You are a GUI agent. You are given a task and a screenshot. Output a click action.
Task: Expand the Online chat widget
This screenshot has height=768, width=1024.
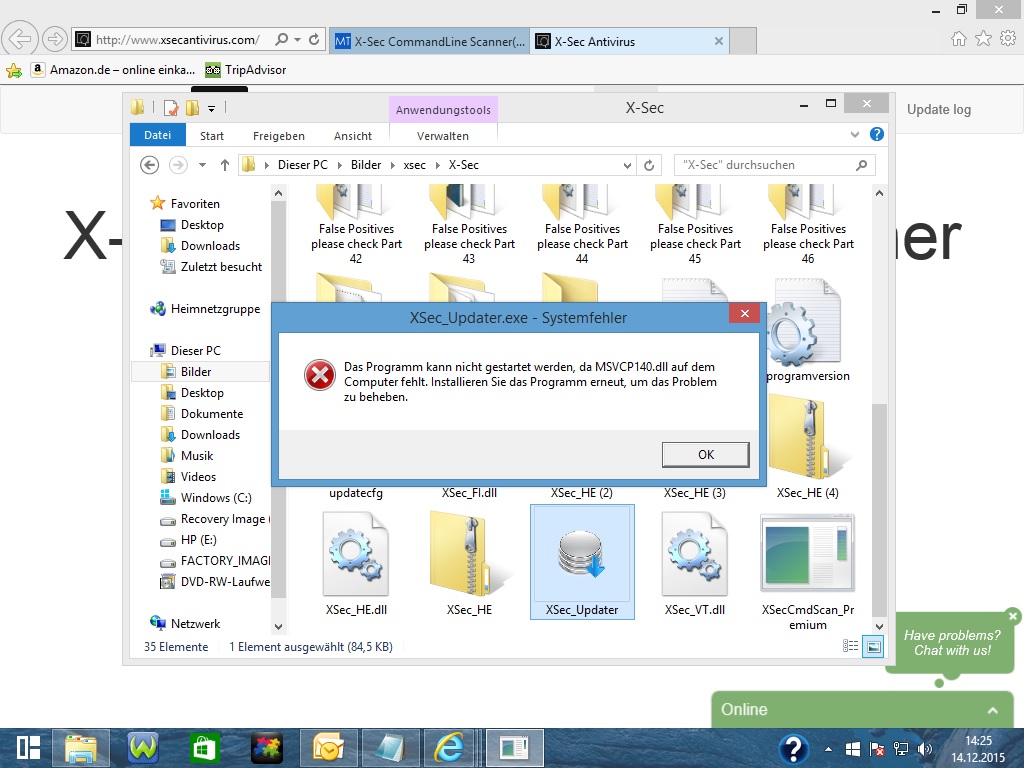[x=863, y=709]
